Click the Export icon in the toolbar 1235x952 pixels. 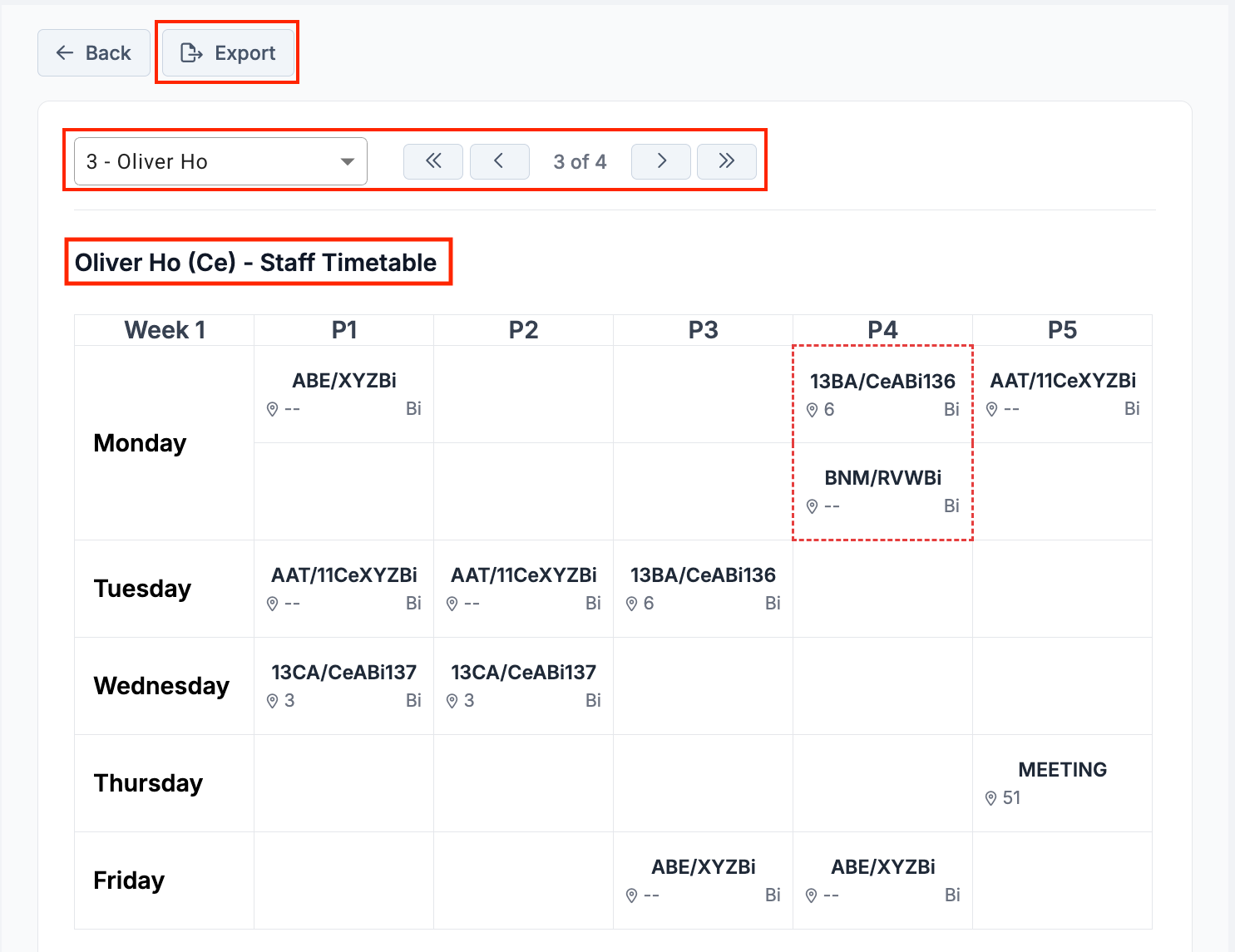click(191, 52)
